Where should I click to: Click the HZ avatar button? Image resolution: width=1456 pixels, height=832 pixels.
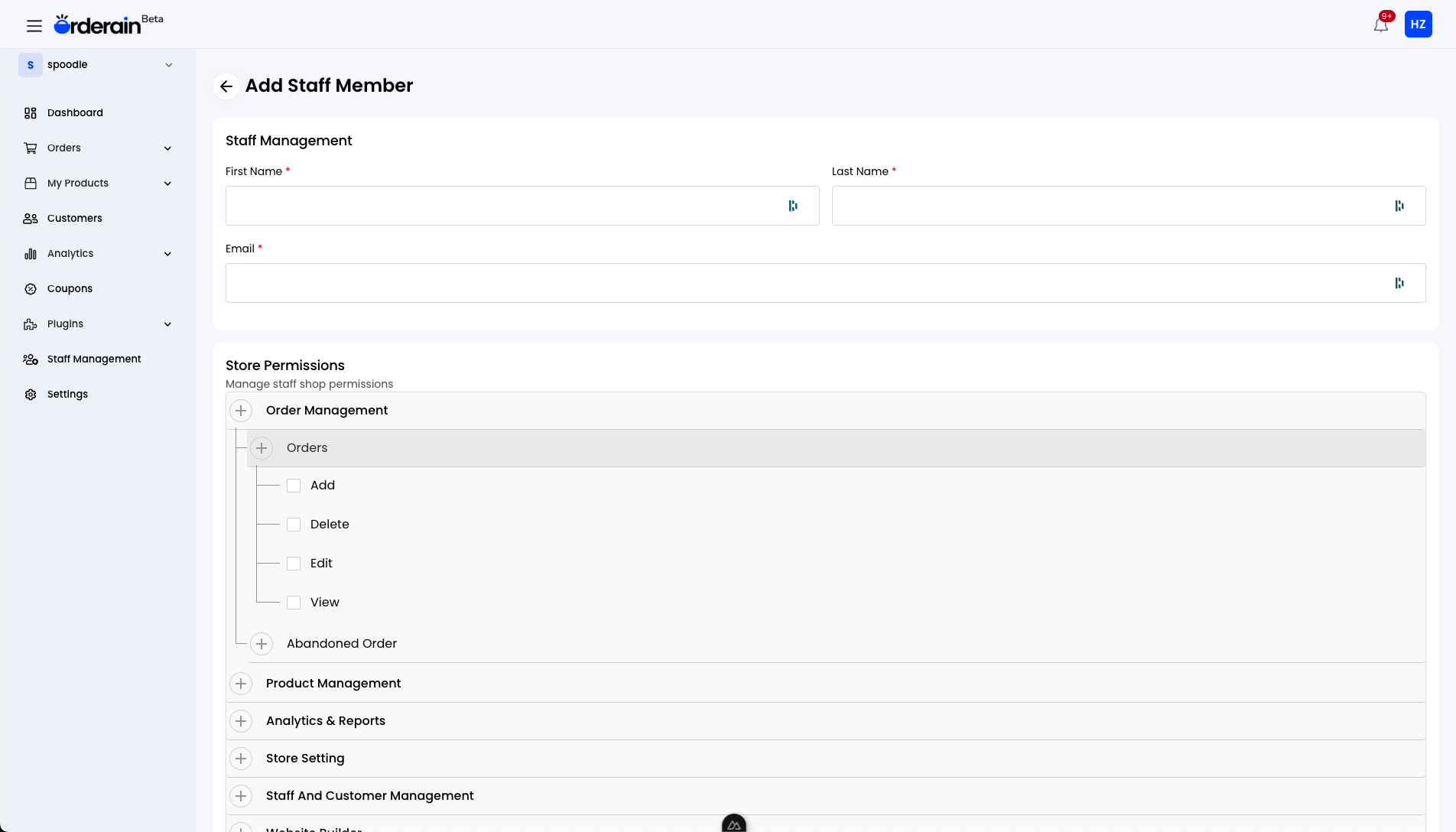click(1419, 24)
